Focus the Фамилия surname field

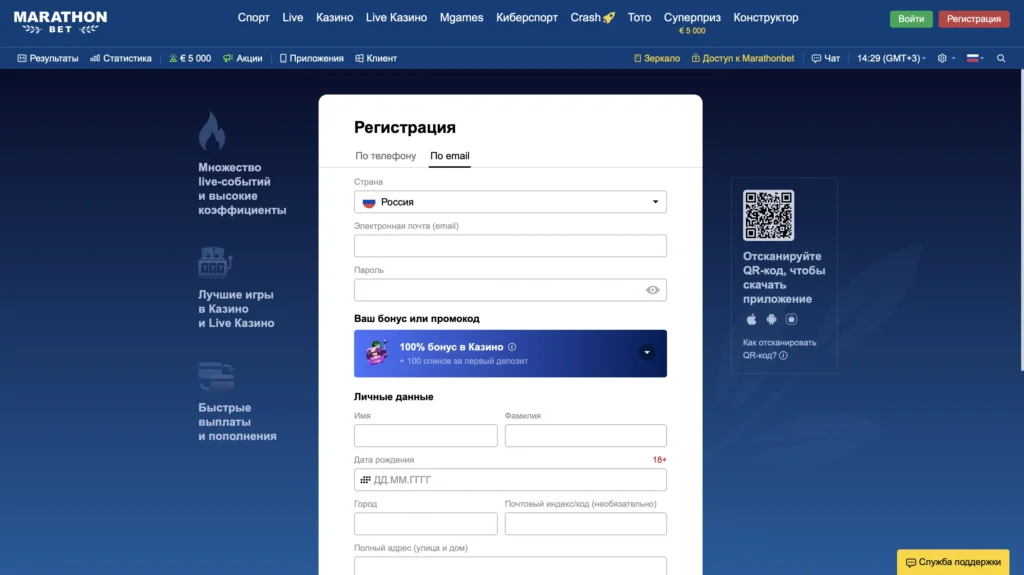(x=586, y=436)
